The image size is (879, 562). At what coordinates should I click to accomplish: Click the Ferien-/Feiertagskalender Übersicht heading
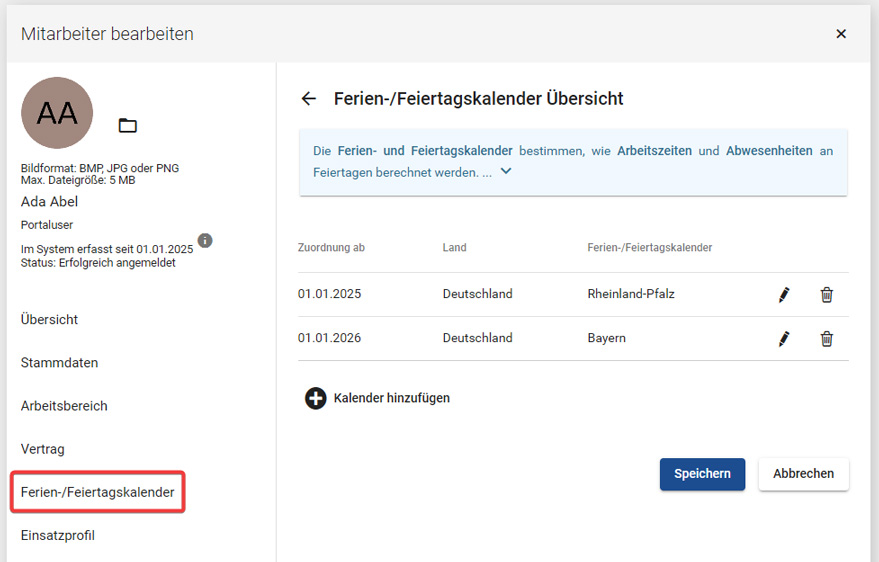(x=479, y=99)
